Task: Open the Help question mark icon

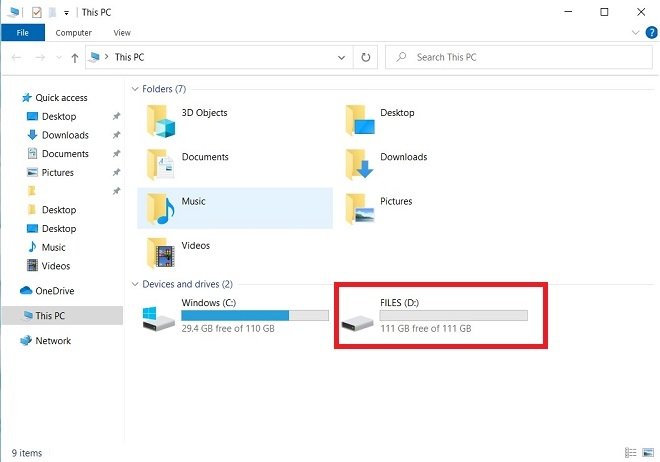Action: [651, 32]
